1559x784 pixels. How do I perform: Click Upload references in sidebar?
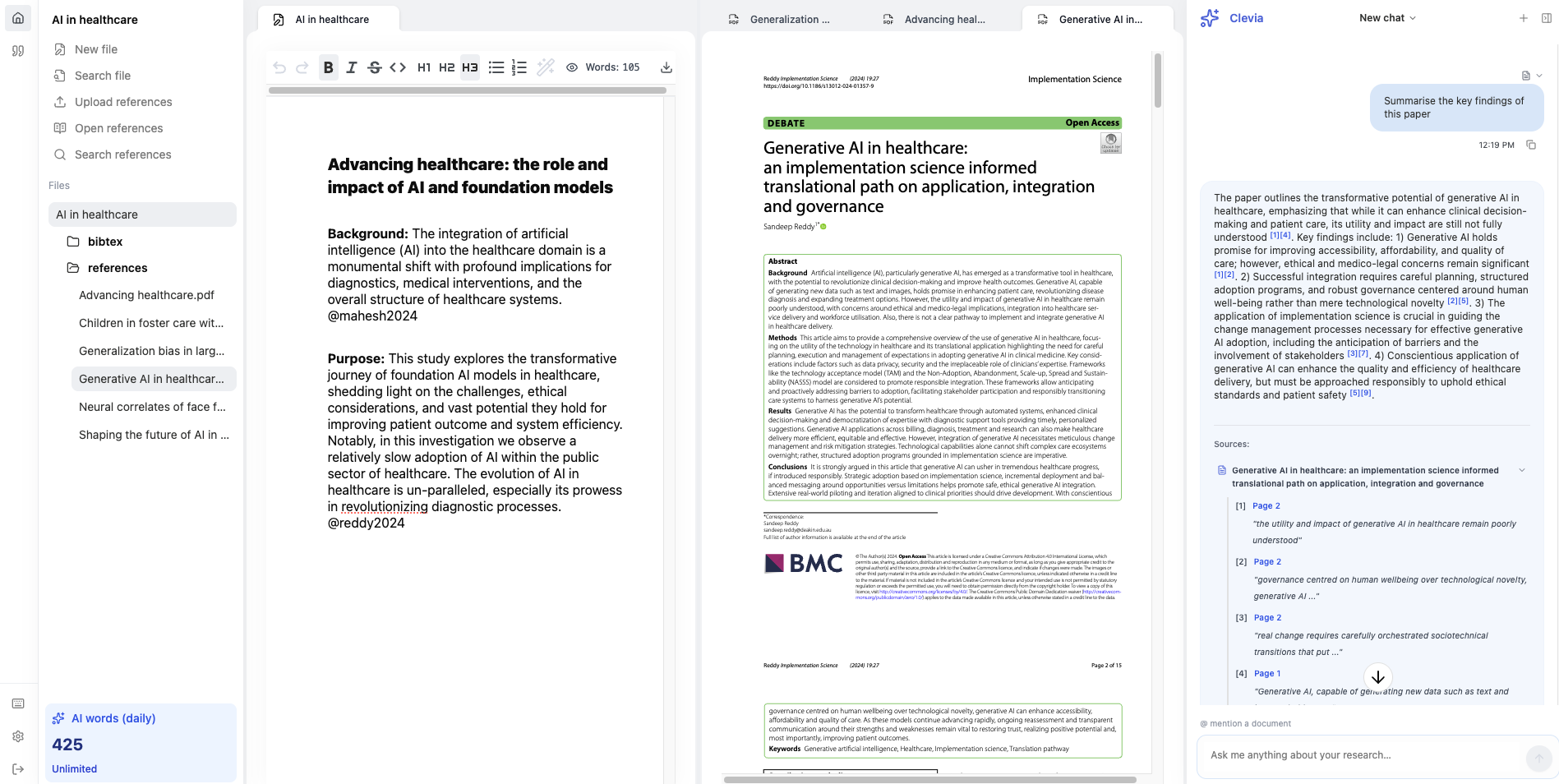click(123, 102)
